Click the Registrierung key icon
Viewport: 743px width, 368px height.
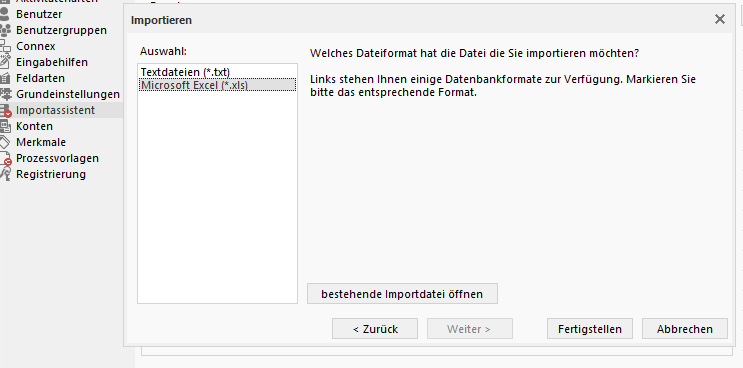click(5, 174)
